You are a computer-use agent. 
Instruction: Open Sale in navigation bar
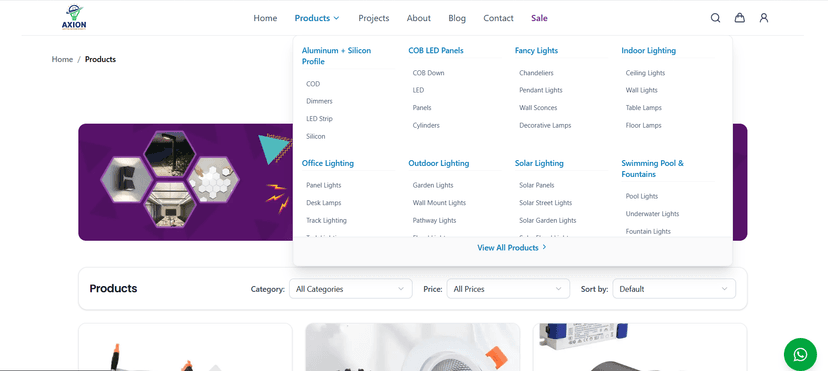coord(539,18)
